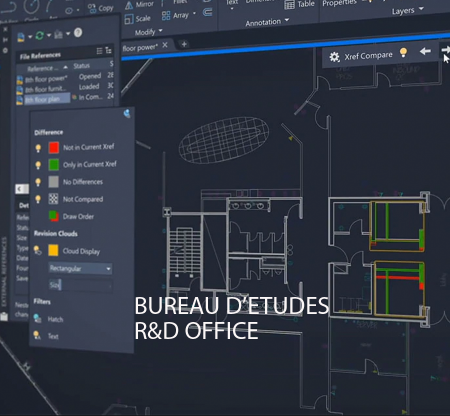Screen dimensions: 450x416
Task: Go to next change with right arrow
Action: click(x=446, y=50)
